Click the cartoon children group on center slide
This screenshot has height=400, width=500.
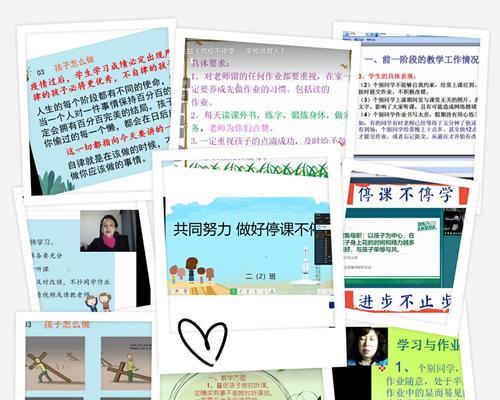pyautogui.click(x=192, y=270)
